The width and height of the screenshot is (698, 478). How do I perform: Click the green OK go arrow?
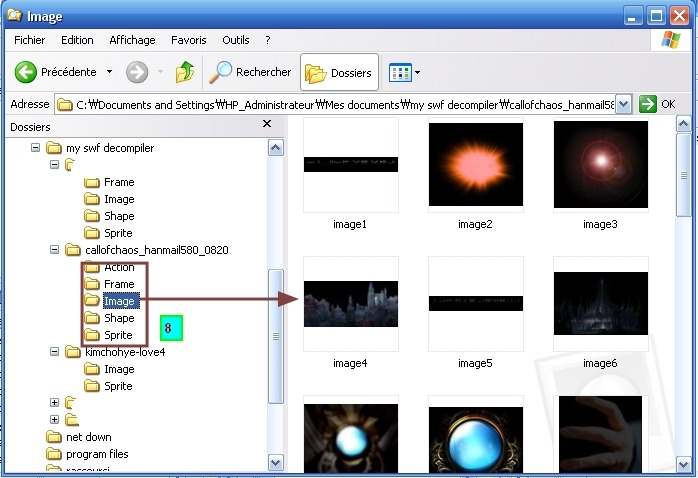(x=648, y=104)
